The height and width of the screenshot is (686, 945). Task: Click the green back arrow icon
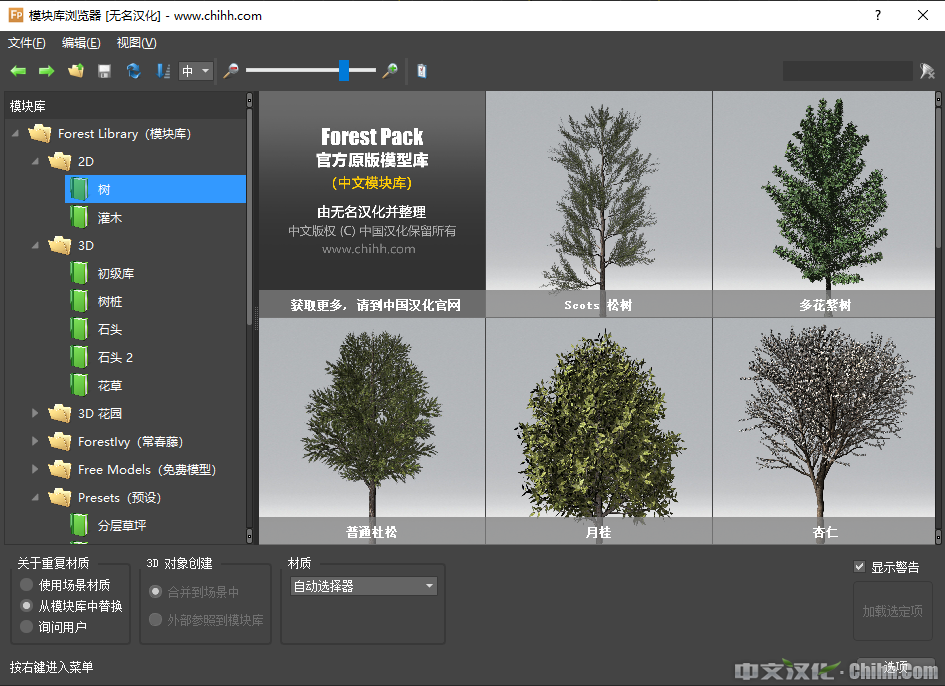point(18,71)
